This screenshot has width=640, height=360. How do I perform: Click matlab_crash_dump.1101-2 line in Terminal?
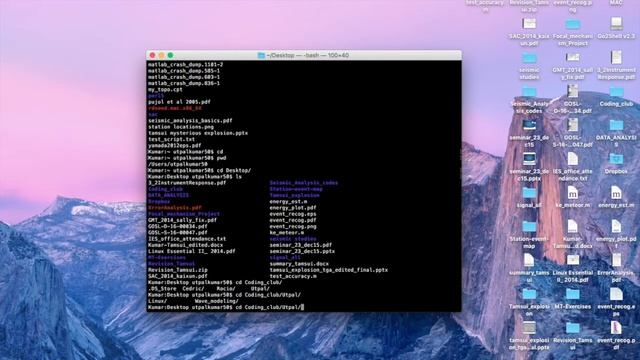click(x=185, y=64)
